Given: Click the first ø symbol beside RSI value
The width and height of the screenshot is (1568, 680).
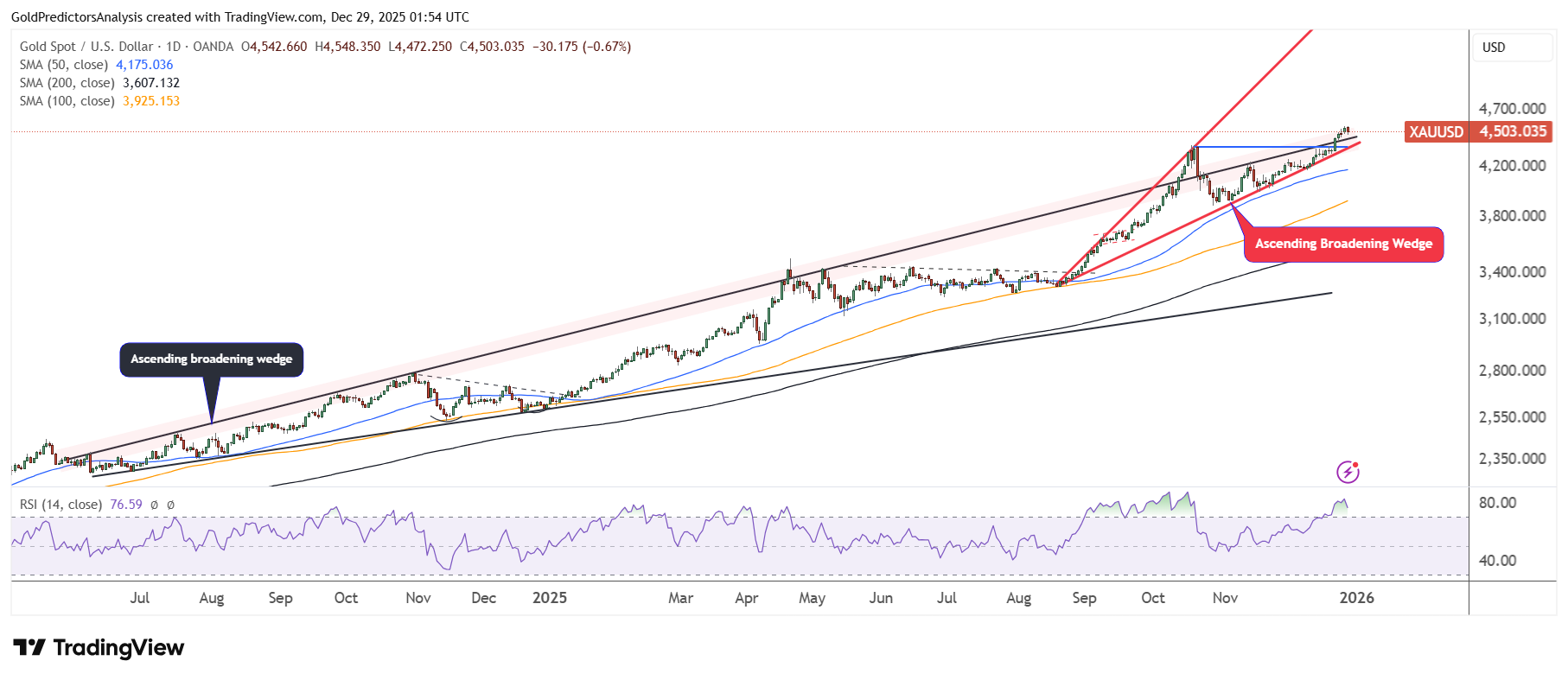Looking at the screenshot, I should click(154, 505).
